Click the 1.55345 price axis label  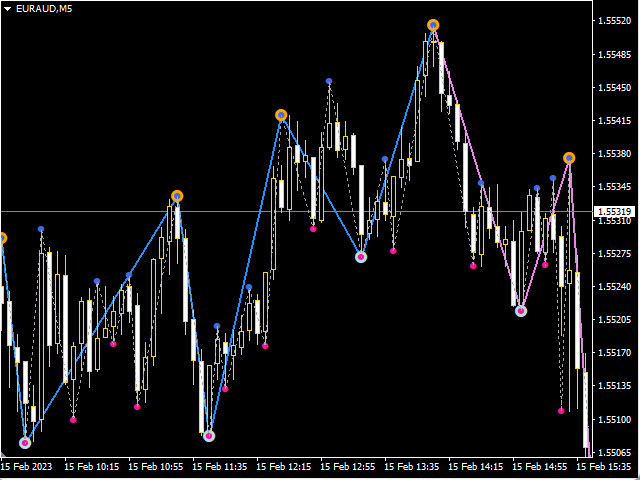[x=614, y=187]
